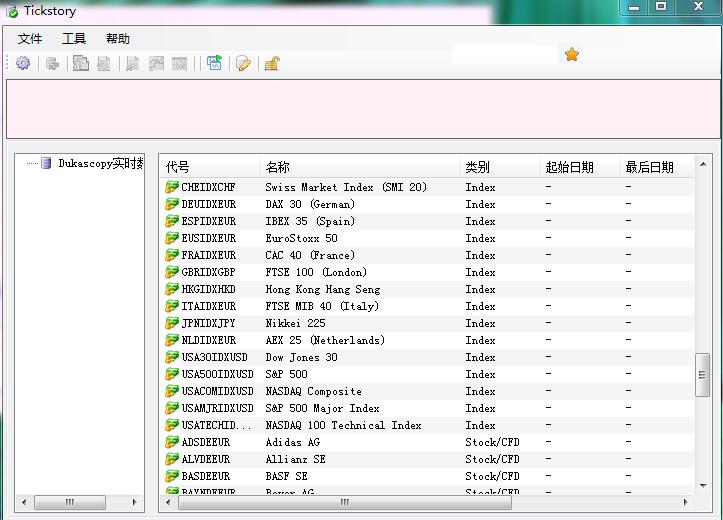Select the 'DAX 30 (German)' row

427,204
